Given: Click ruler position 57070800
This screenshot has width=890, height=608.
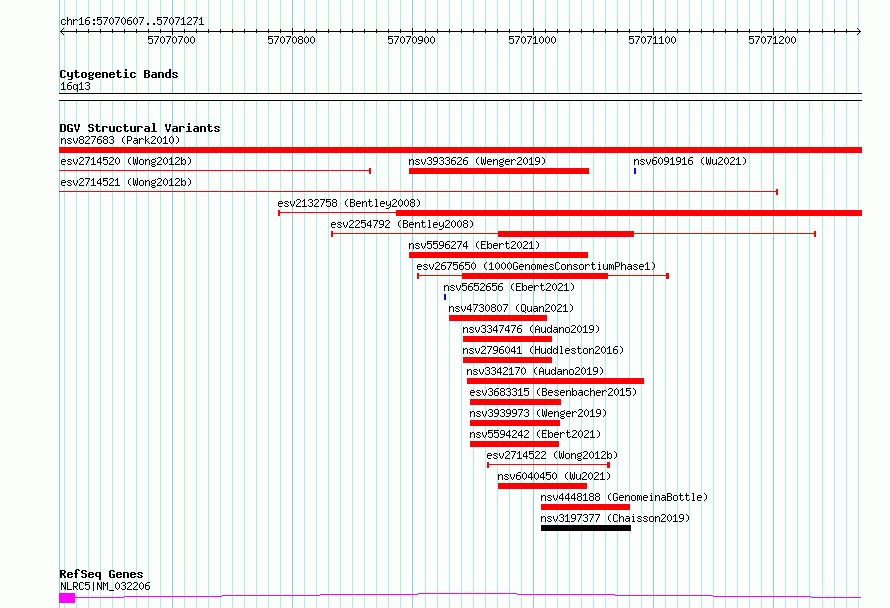Looking at the screenshot, I should tap(291, 40).
